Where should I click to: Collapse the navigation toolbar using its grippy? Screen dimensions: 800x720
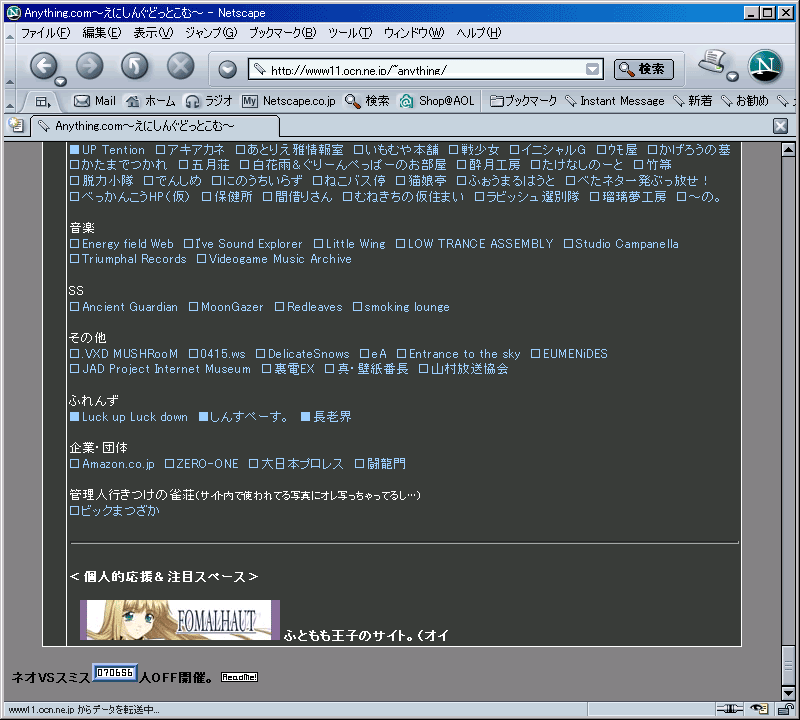pyautogui.click(x=10, y=67)
